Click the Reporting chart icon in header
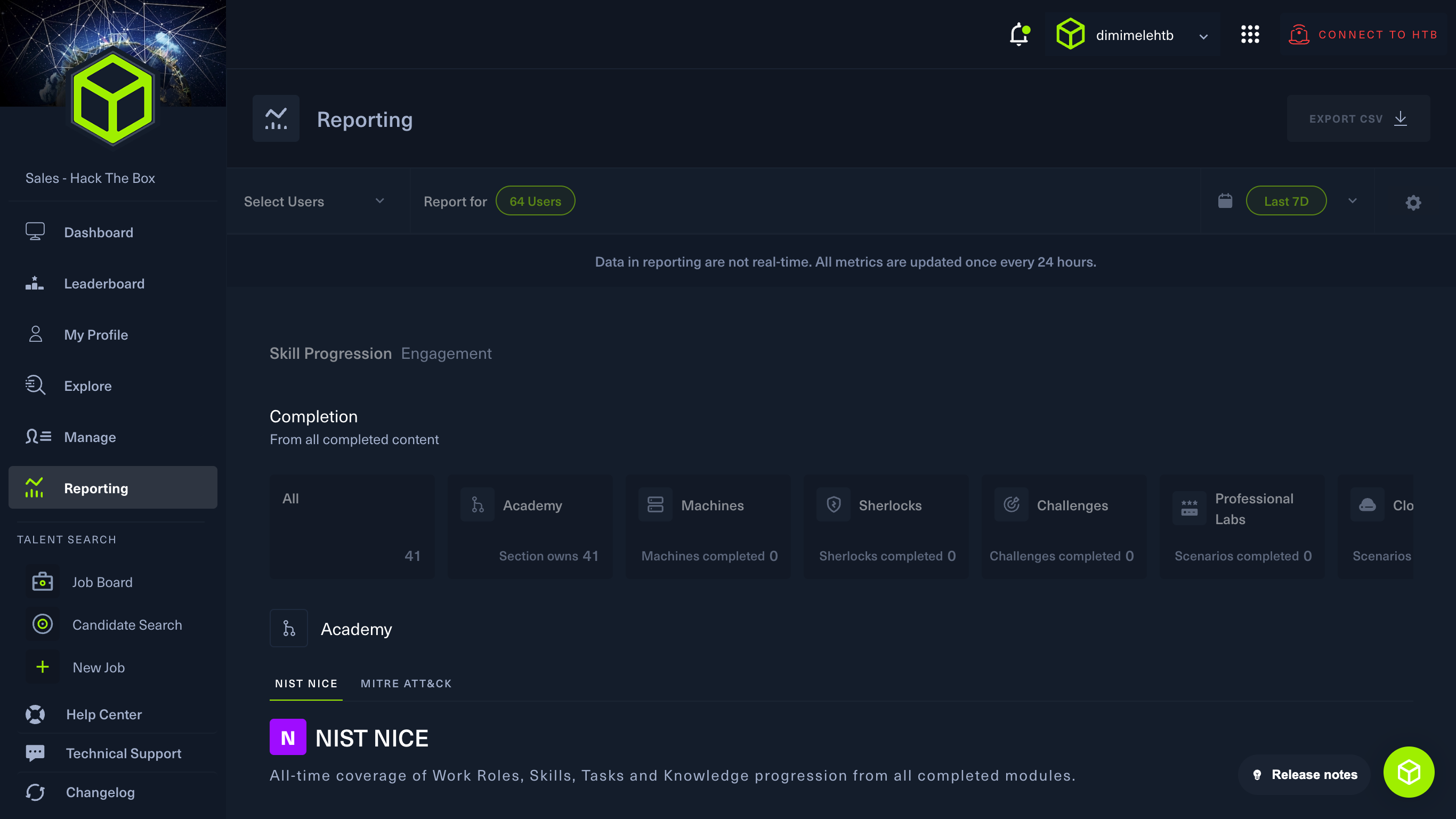Image resolution: width=1456 pixels, height=819 pixels. [x=276, y=119]
